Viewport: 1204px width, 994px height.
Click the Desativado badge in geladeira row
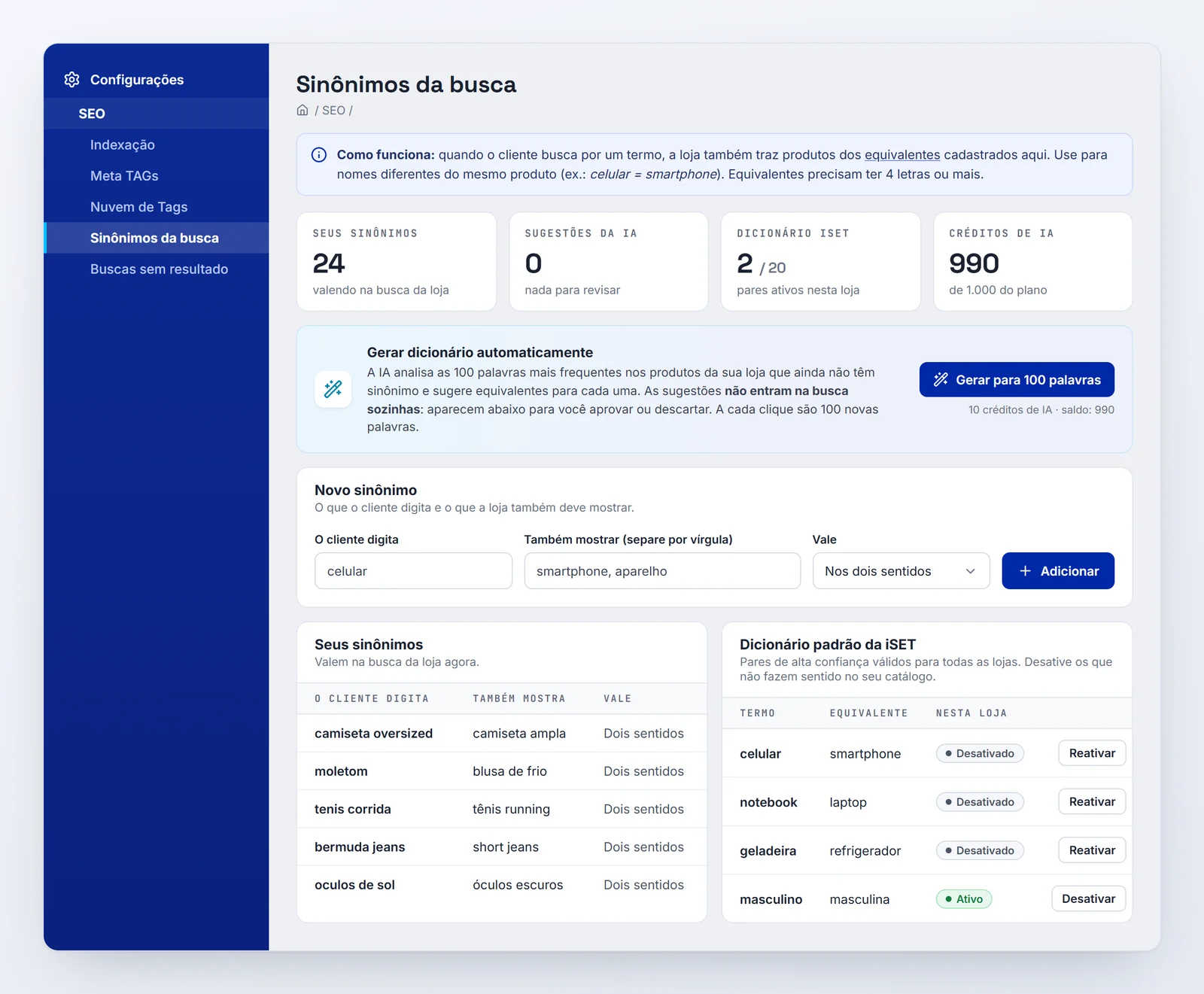click(980, 851)
